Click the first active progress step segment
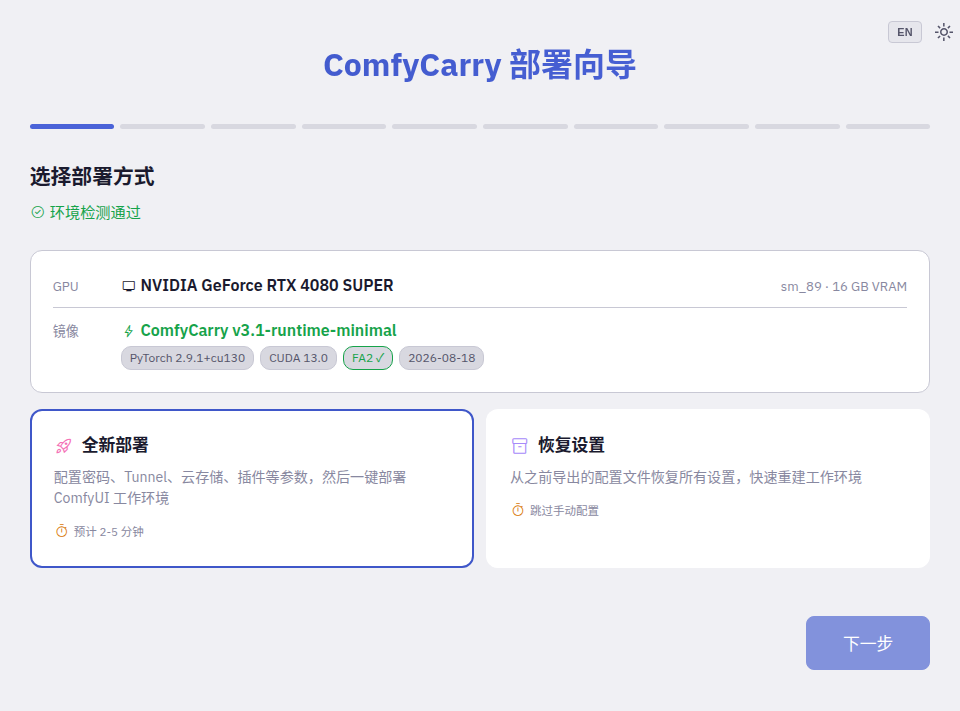 (x=72, y=127)
